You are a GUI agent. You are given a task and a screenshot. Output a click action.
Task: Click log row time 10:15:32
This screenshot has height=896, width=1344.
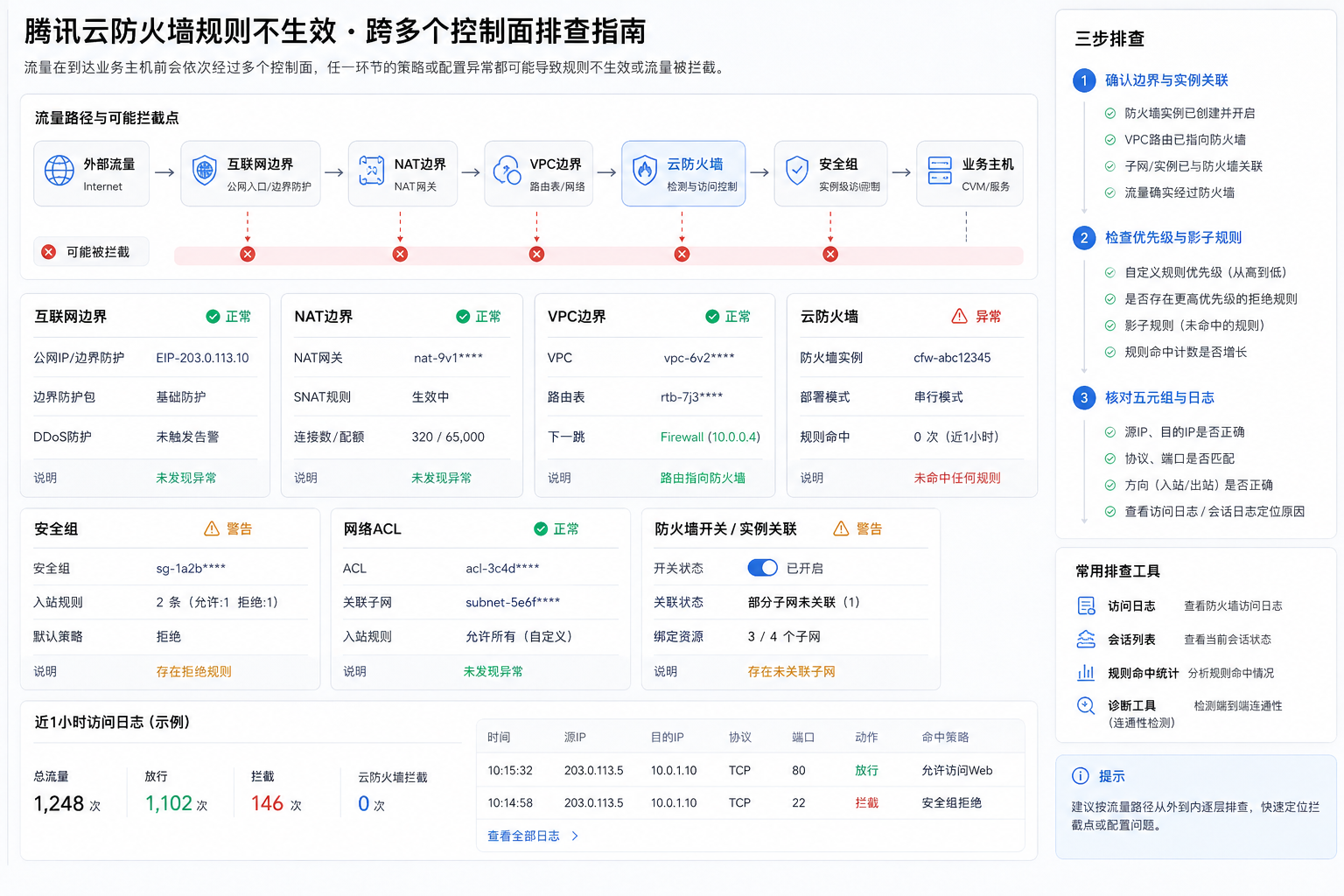[510, 771]
